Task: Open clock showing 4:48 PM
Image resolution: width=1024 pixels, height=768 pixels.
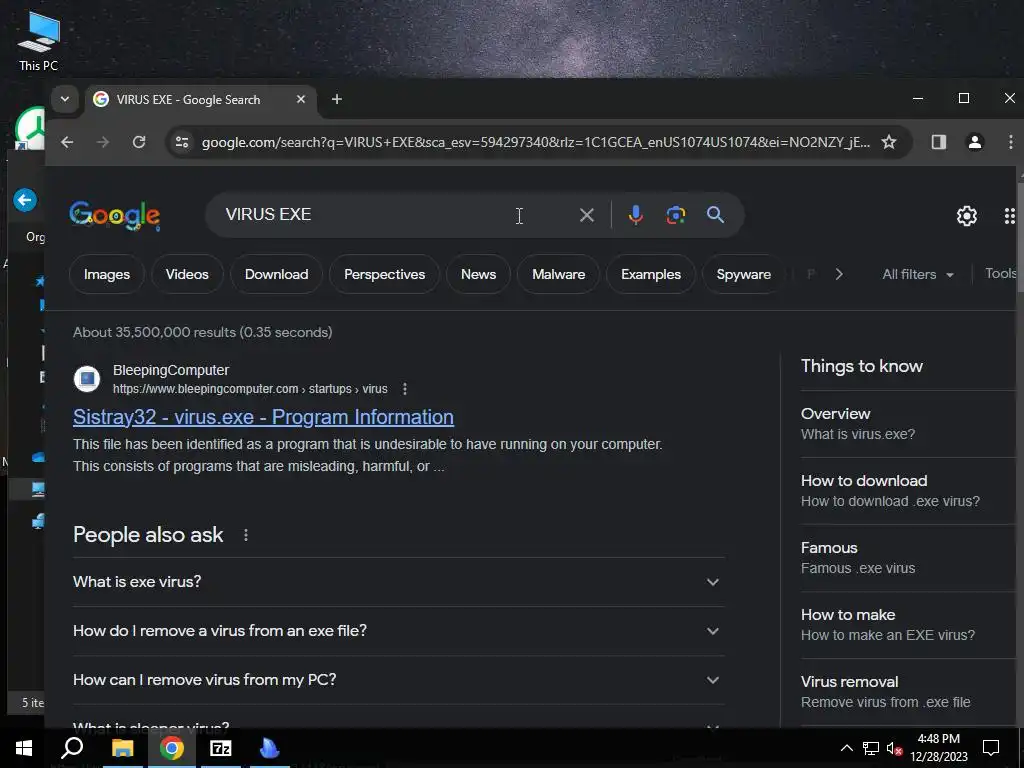Action: pos(938,748)
